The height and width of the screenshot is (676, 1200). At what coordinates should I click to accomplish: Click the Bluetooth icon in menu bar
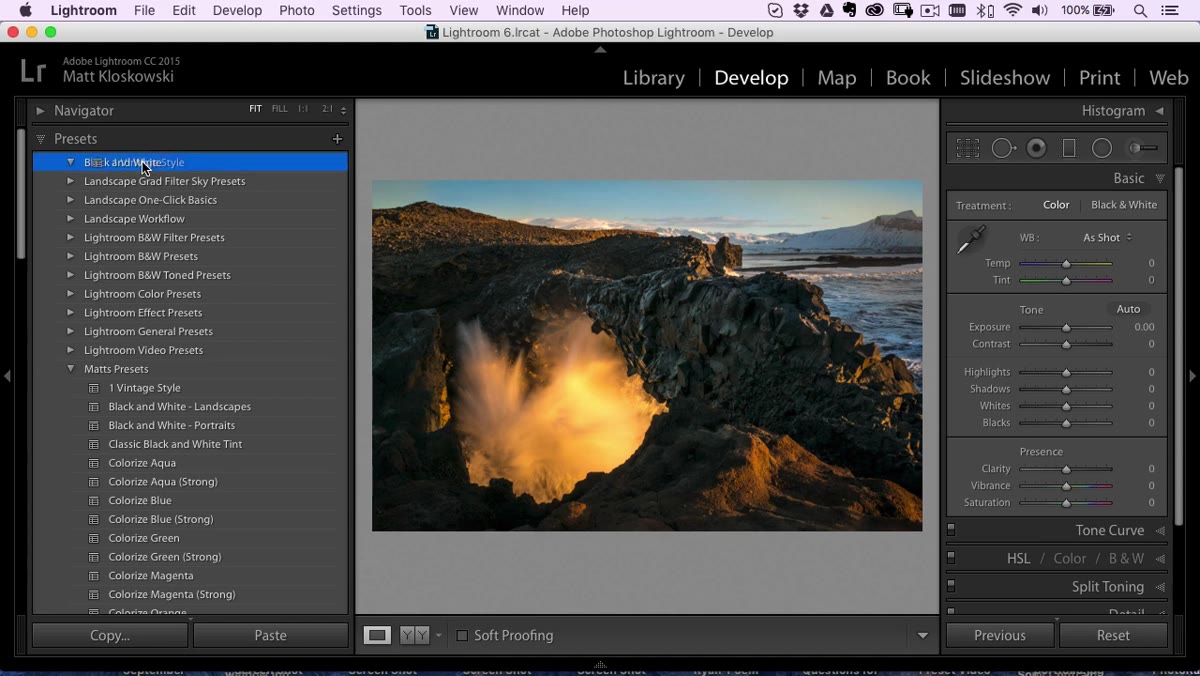tap(986, 11)
